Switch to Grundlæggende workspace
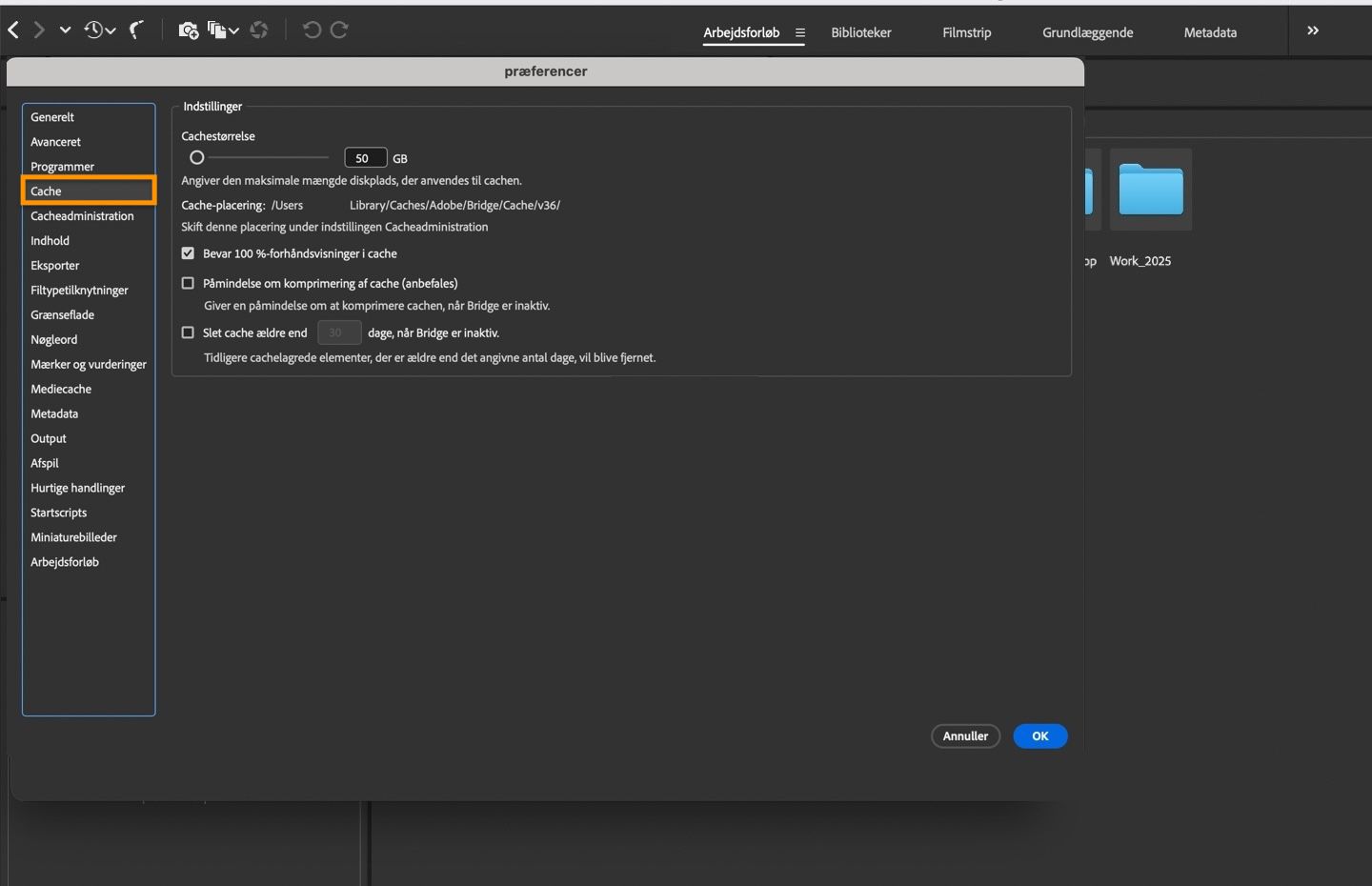Screen dimensions: 1372x886 [x=1088, y=32]
